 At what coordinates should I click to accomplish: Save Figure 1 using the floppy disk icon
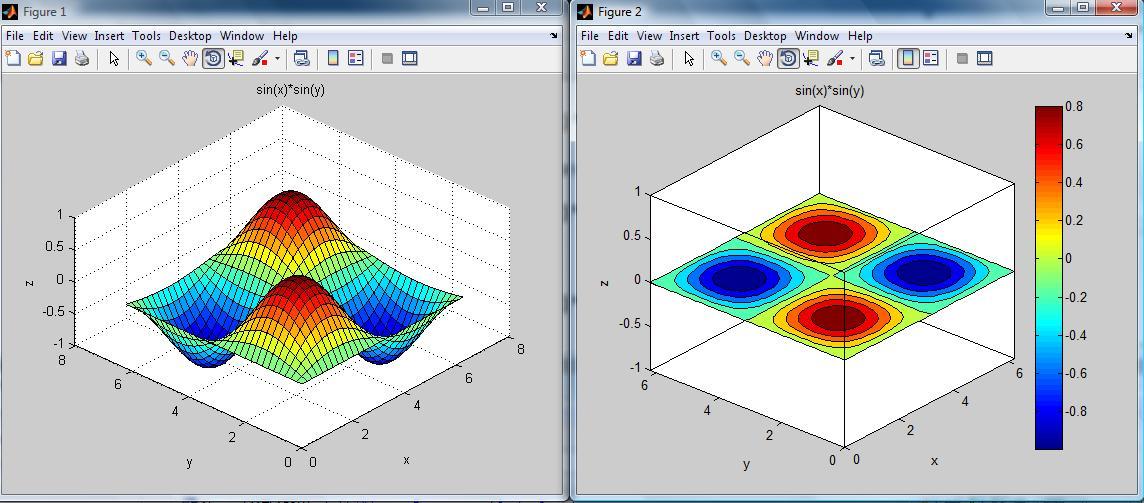click(59, 59)
